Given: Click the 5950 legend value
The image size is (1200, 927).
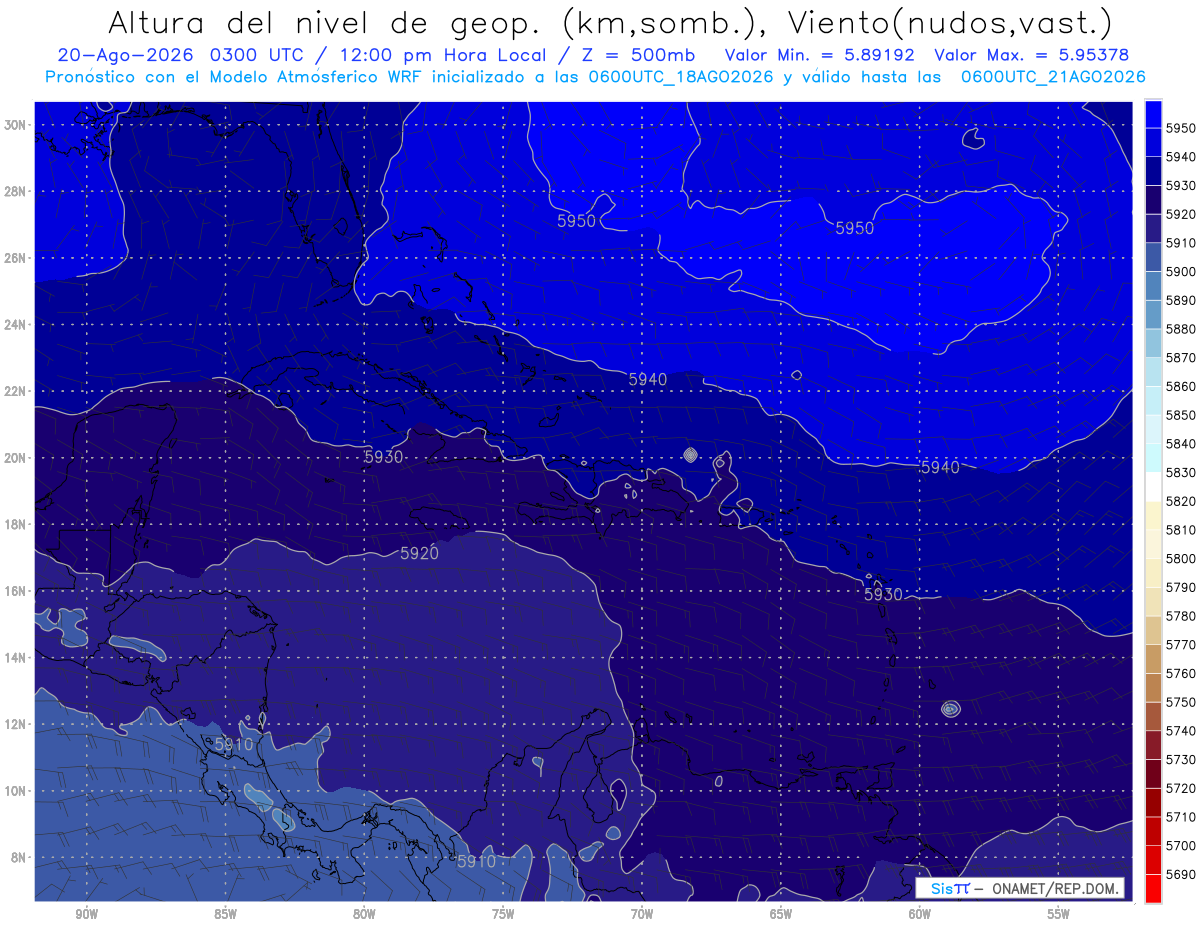Looking at the screenshot, I should tap(1180, 129).
